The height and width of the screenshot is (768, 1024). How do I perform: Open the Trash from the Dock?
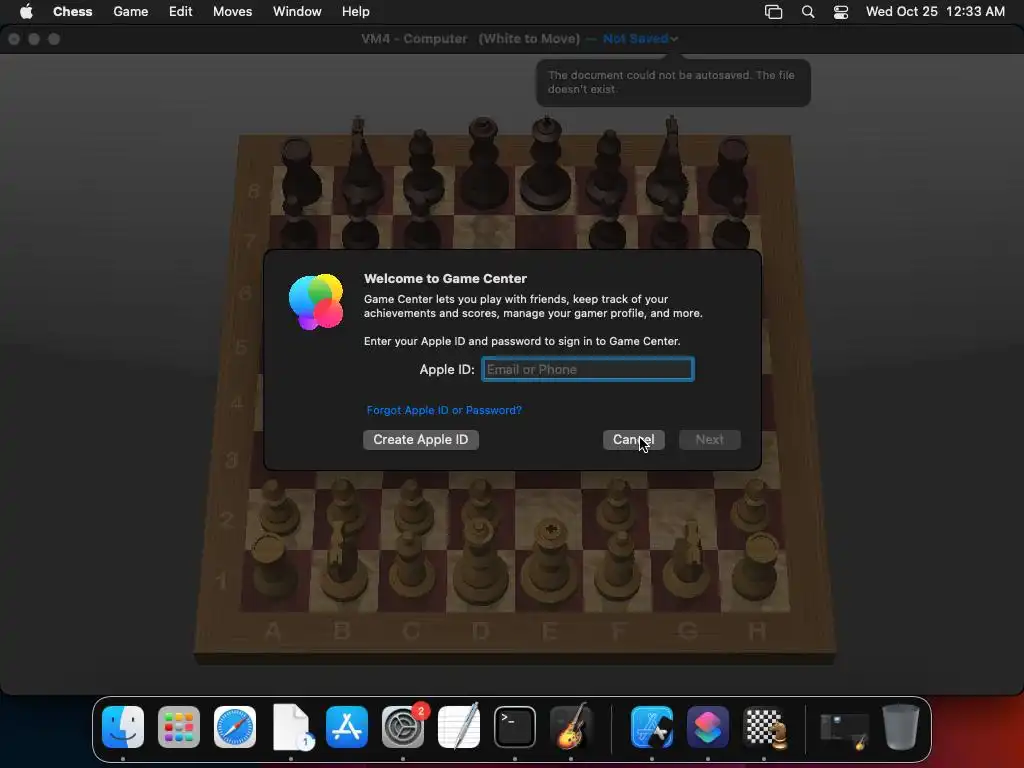(x=901, y=727)
